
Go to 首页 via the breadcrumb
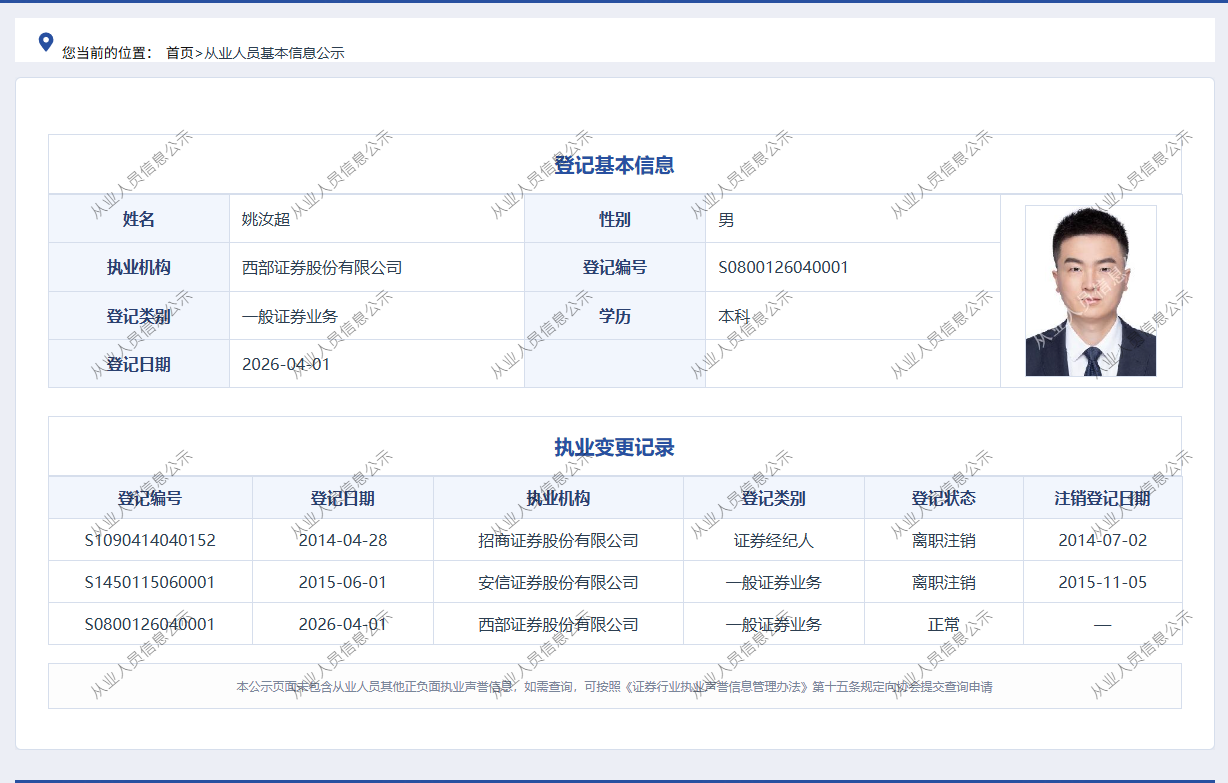click(x=179, y=53)
